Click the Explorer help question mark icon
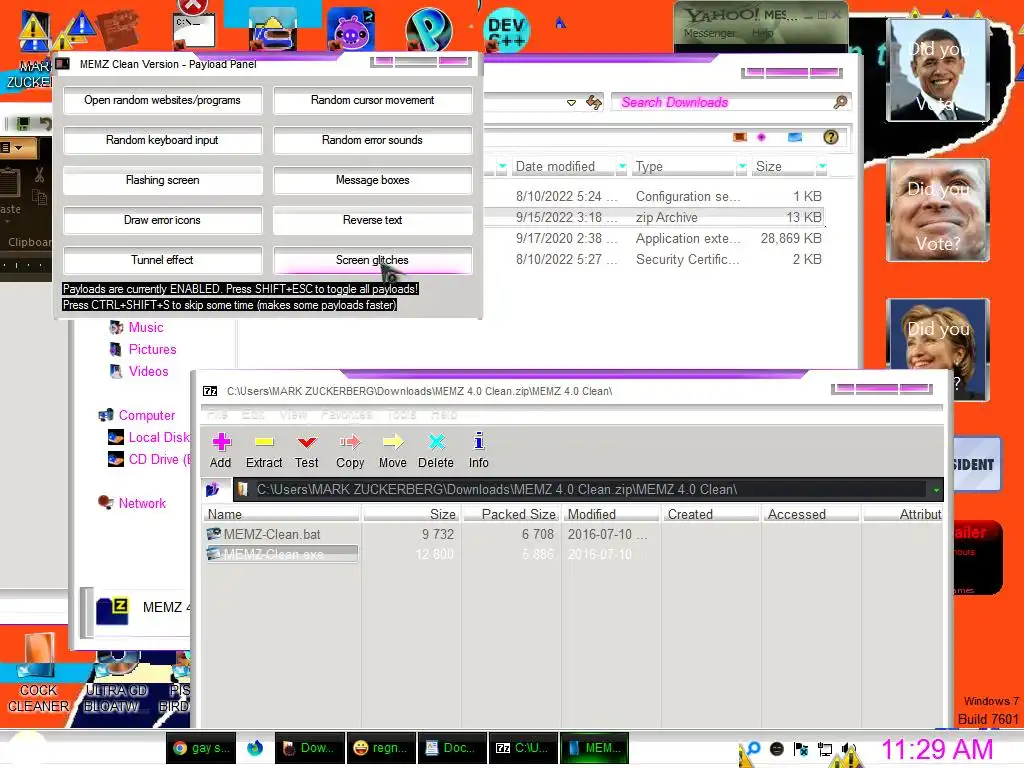 click(x=831, y=137)
